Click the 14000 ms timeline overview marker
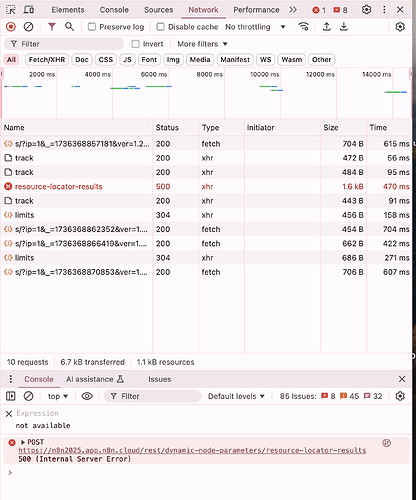 pyautogui.click(x=377, y=74)
